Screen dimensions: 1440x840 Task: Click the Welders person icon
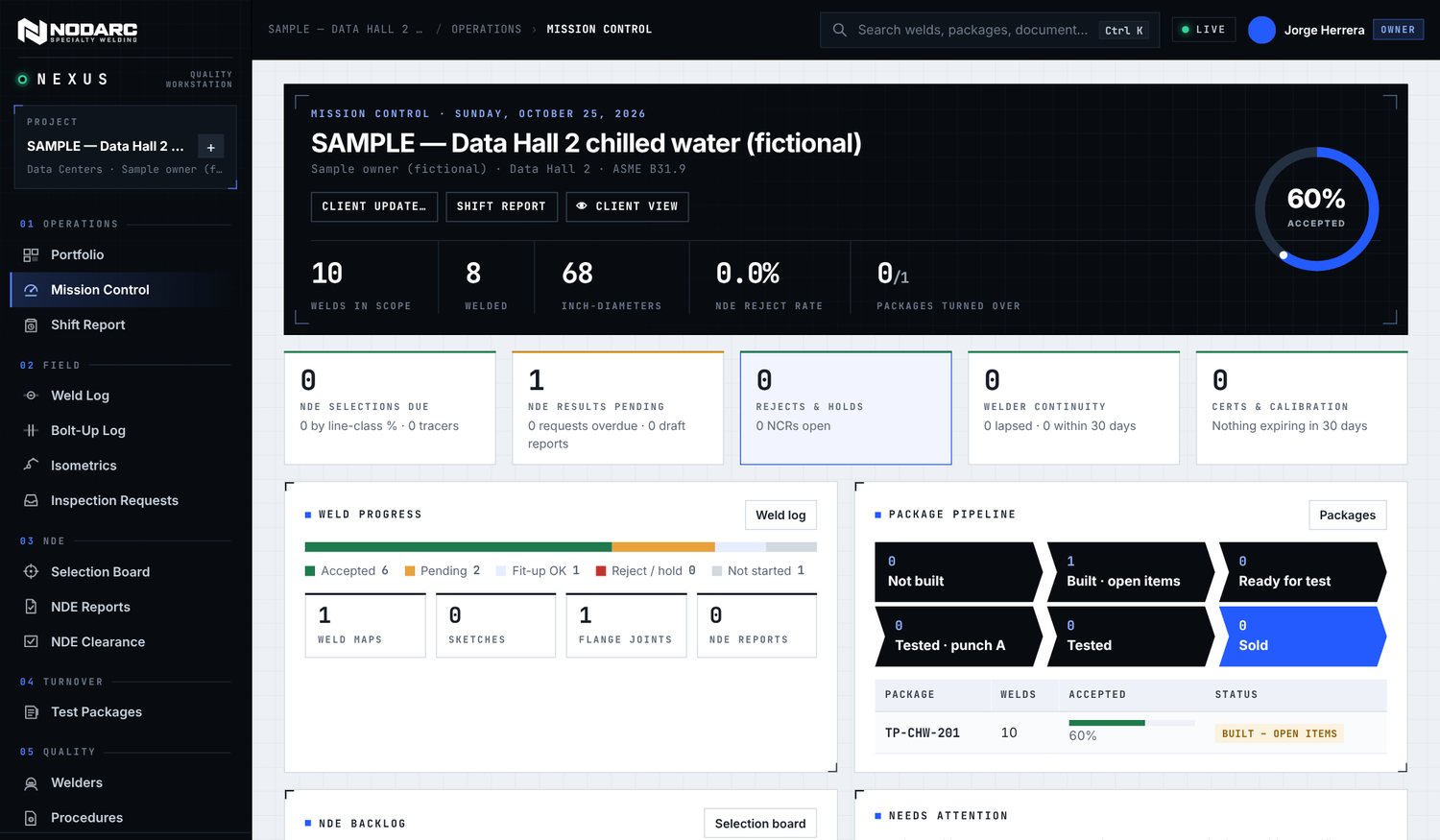[x=31, y=783]
